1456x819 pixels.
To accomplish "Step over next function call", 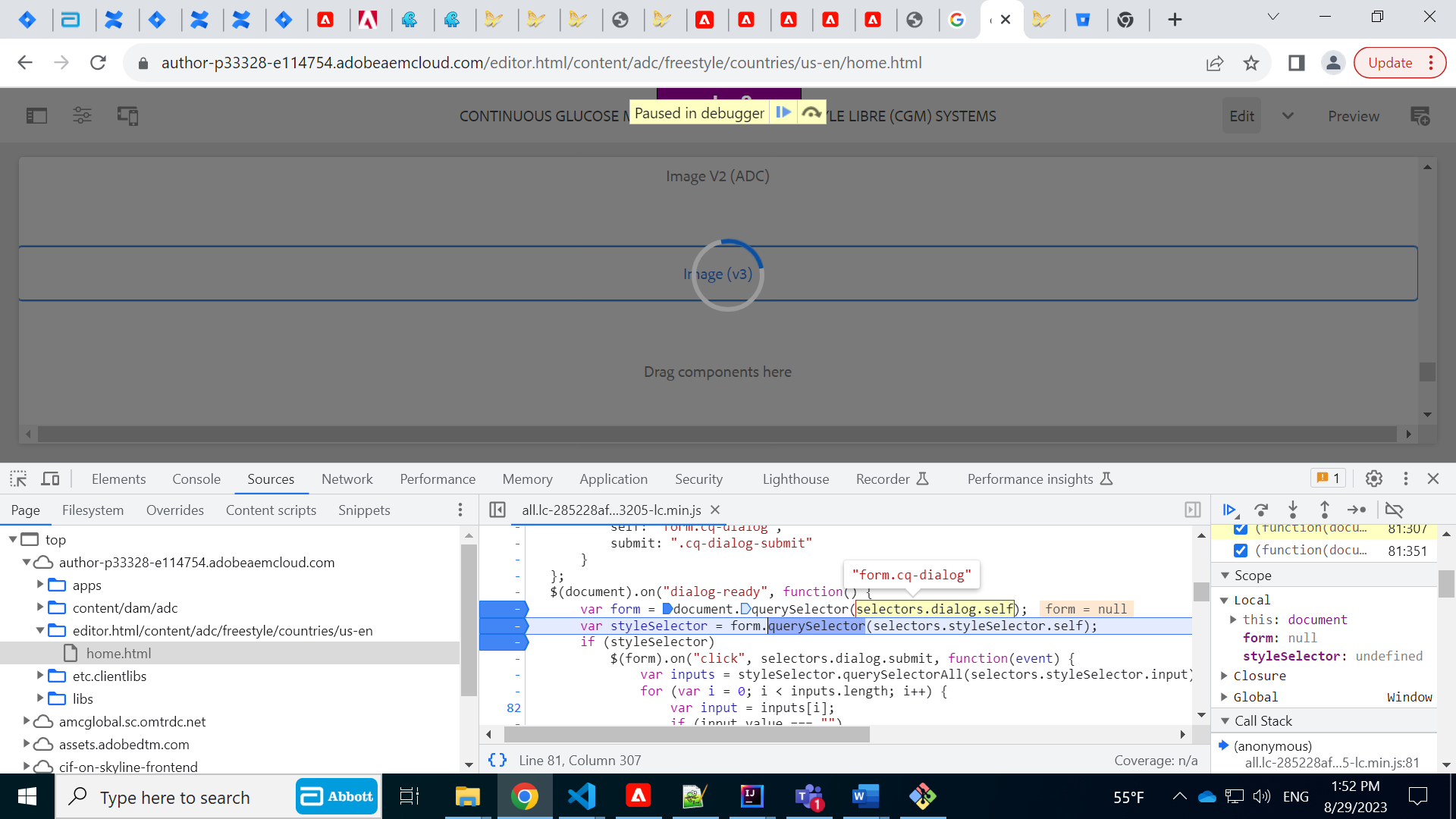I will click(1261, 510).
